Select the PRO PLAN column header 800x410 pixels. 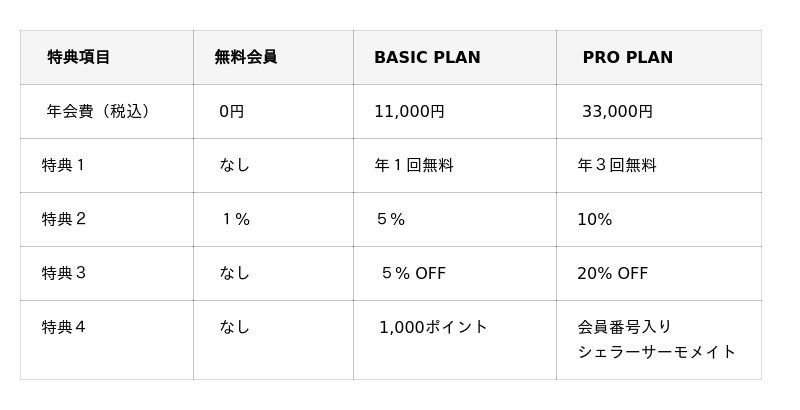pos(627,57)
